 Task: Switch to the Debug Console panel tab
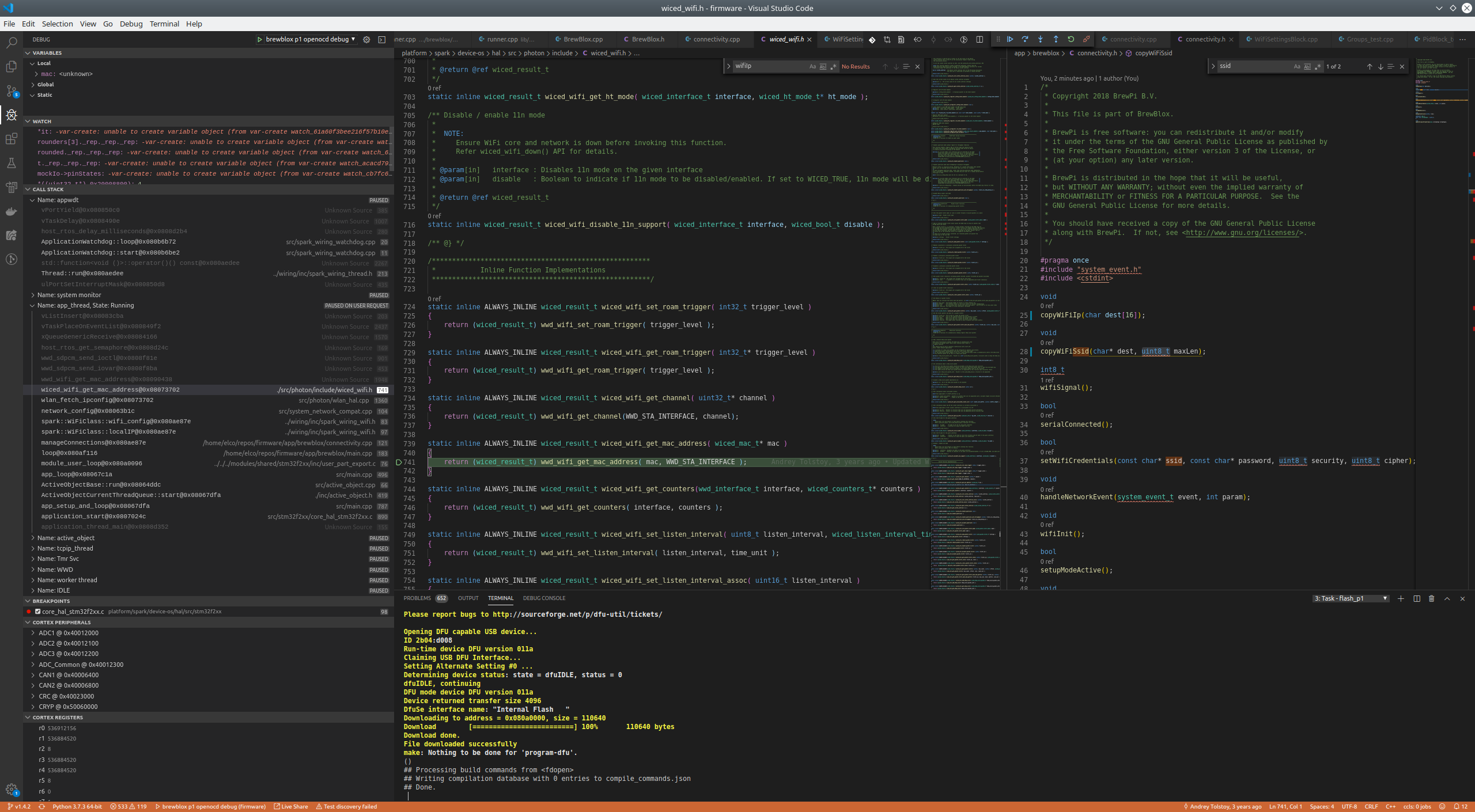544,598
